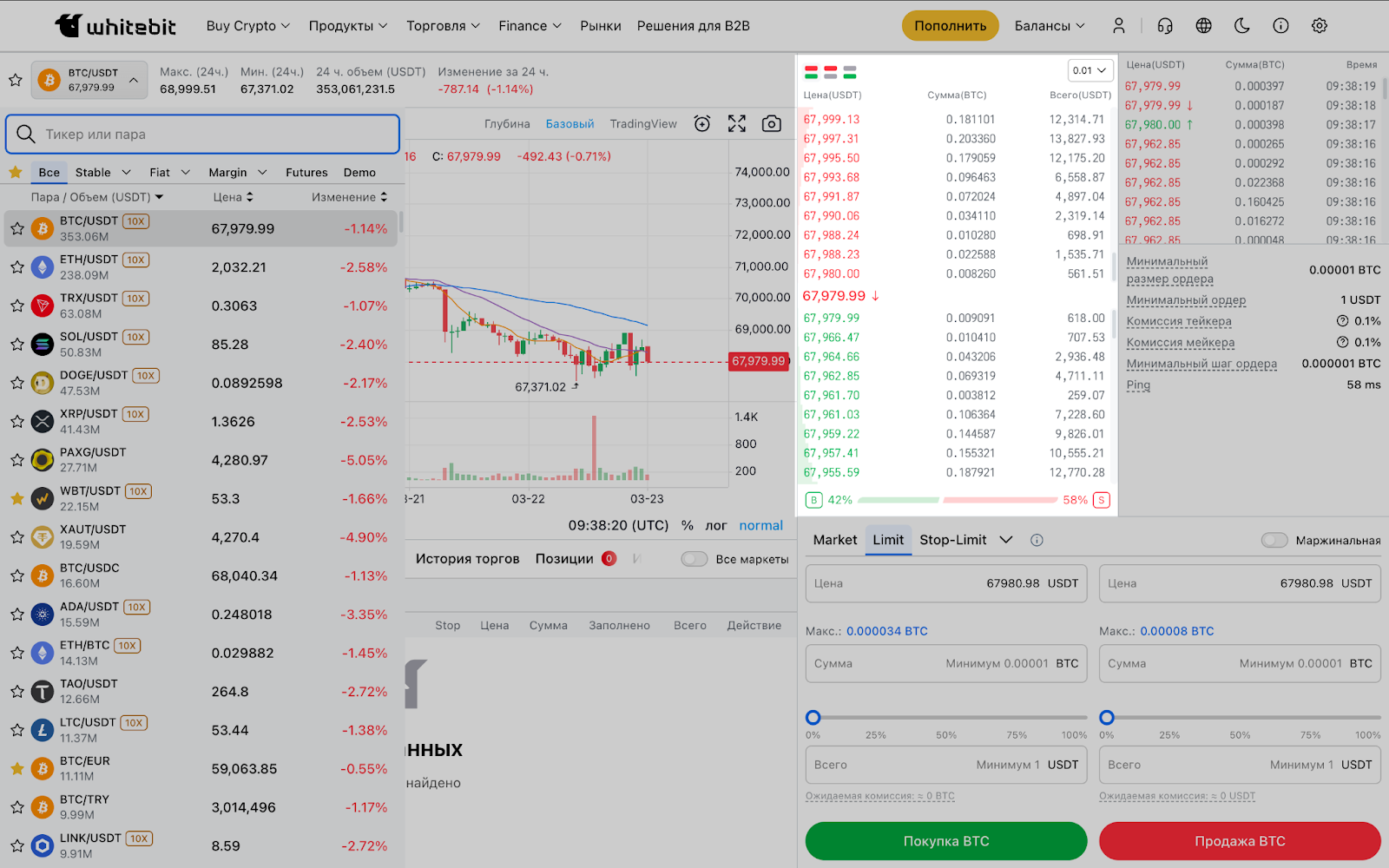The width and height of the screenshot is (1389, 868).
Task: Click the buy/sell ratio bar 42% to 58%
Action: coord(958,500)
